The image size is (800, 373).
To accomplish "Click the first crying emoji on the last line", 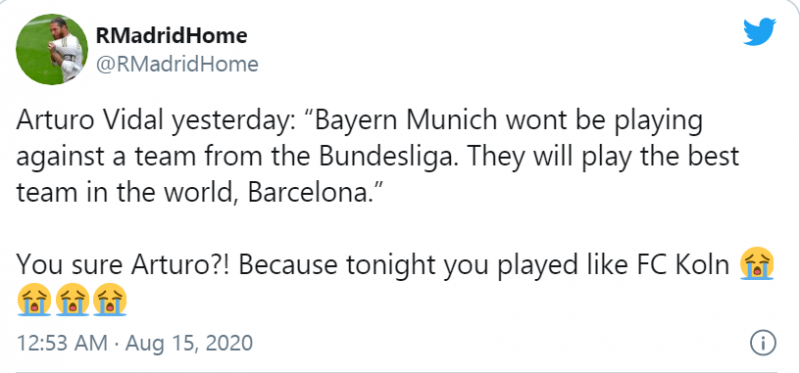I will [34, 300].
